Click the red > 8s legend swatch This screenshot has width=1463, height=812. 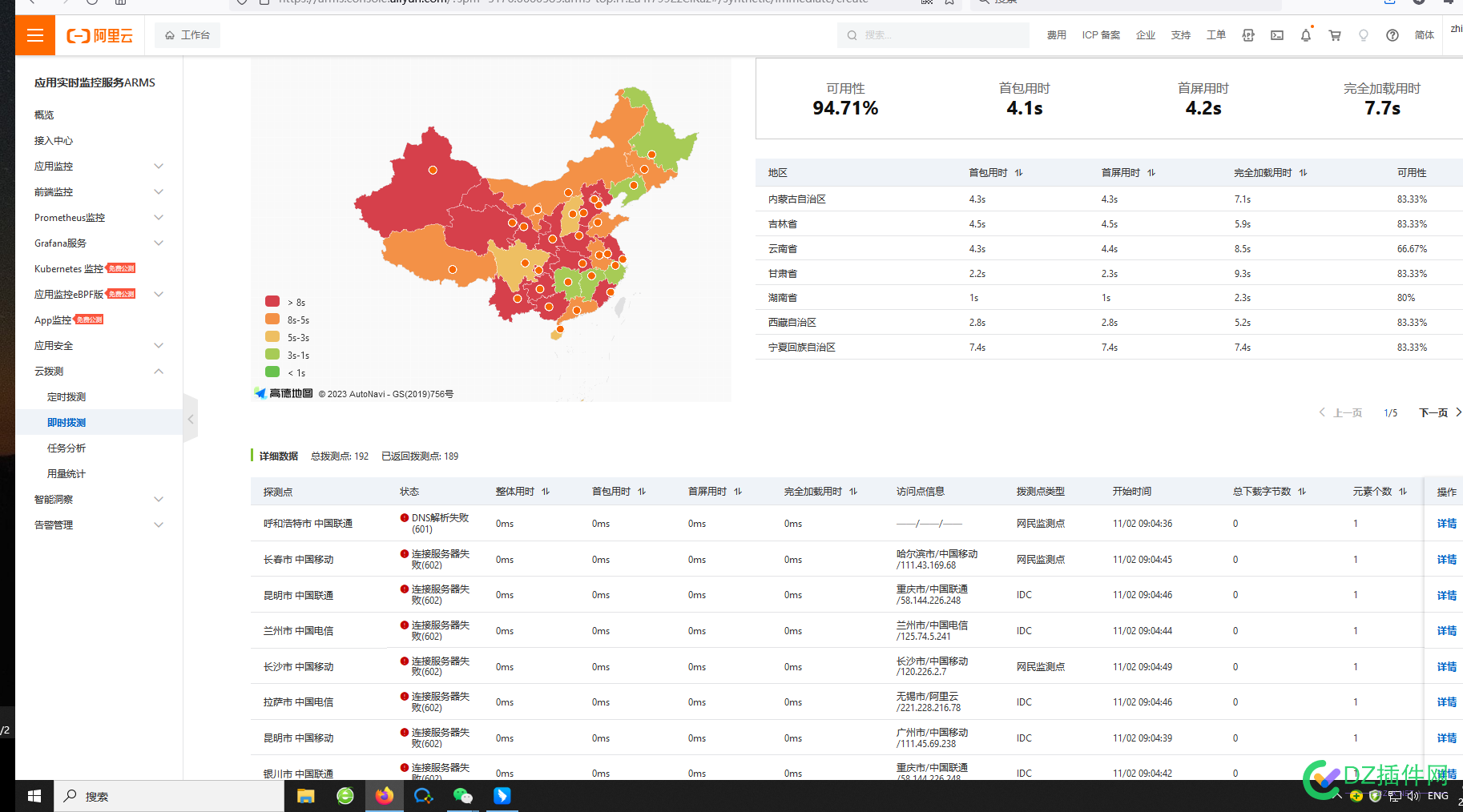[272, 302]
